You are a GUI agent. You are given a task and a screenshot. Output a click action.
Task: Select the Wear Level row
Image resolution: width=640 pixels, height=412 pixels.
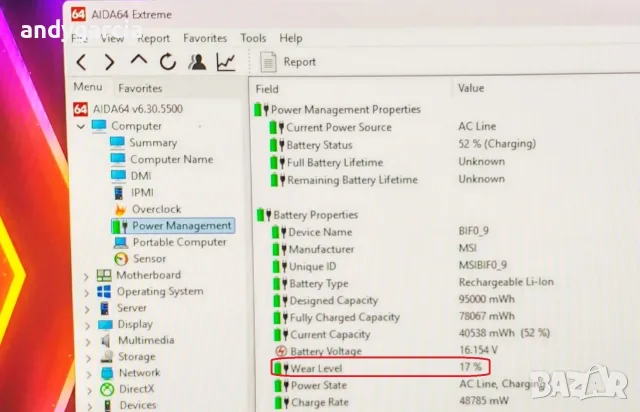380,367
